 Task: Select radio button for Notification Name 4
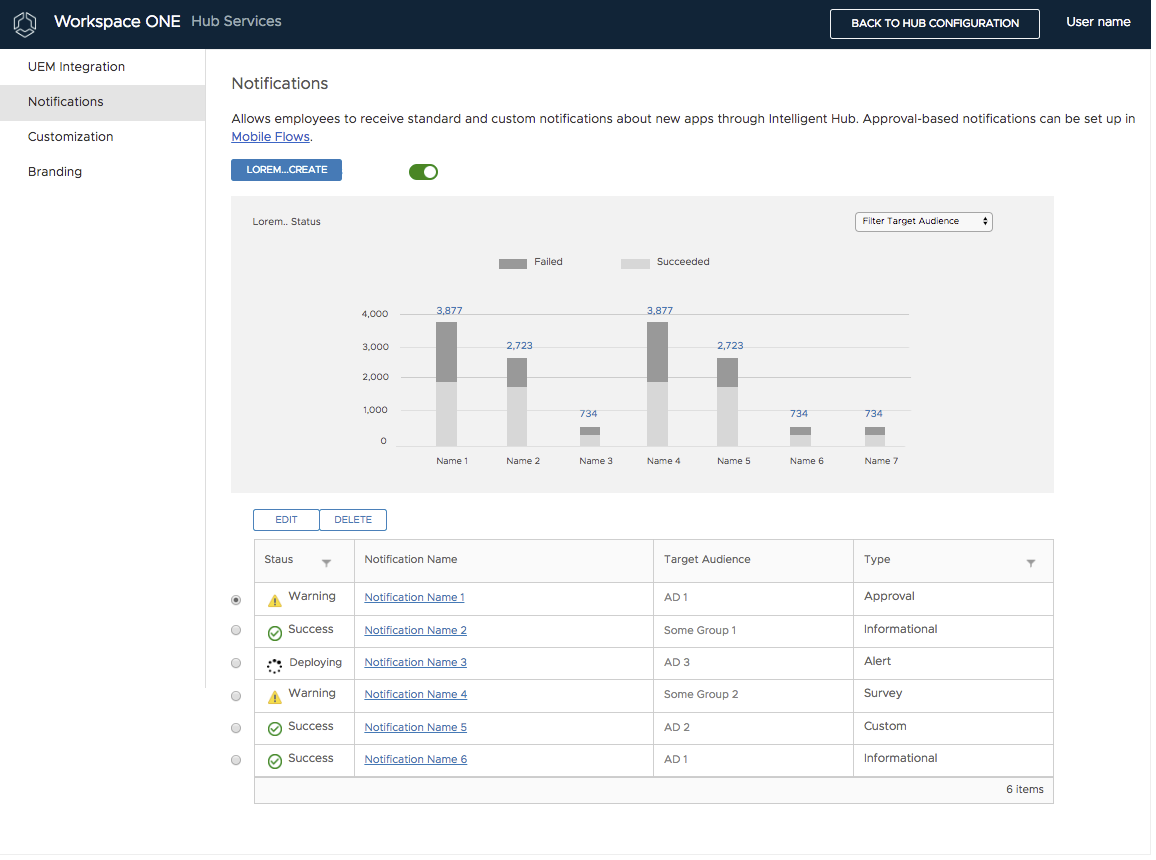click(236, 696)
